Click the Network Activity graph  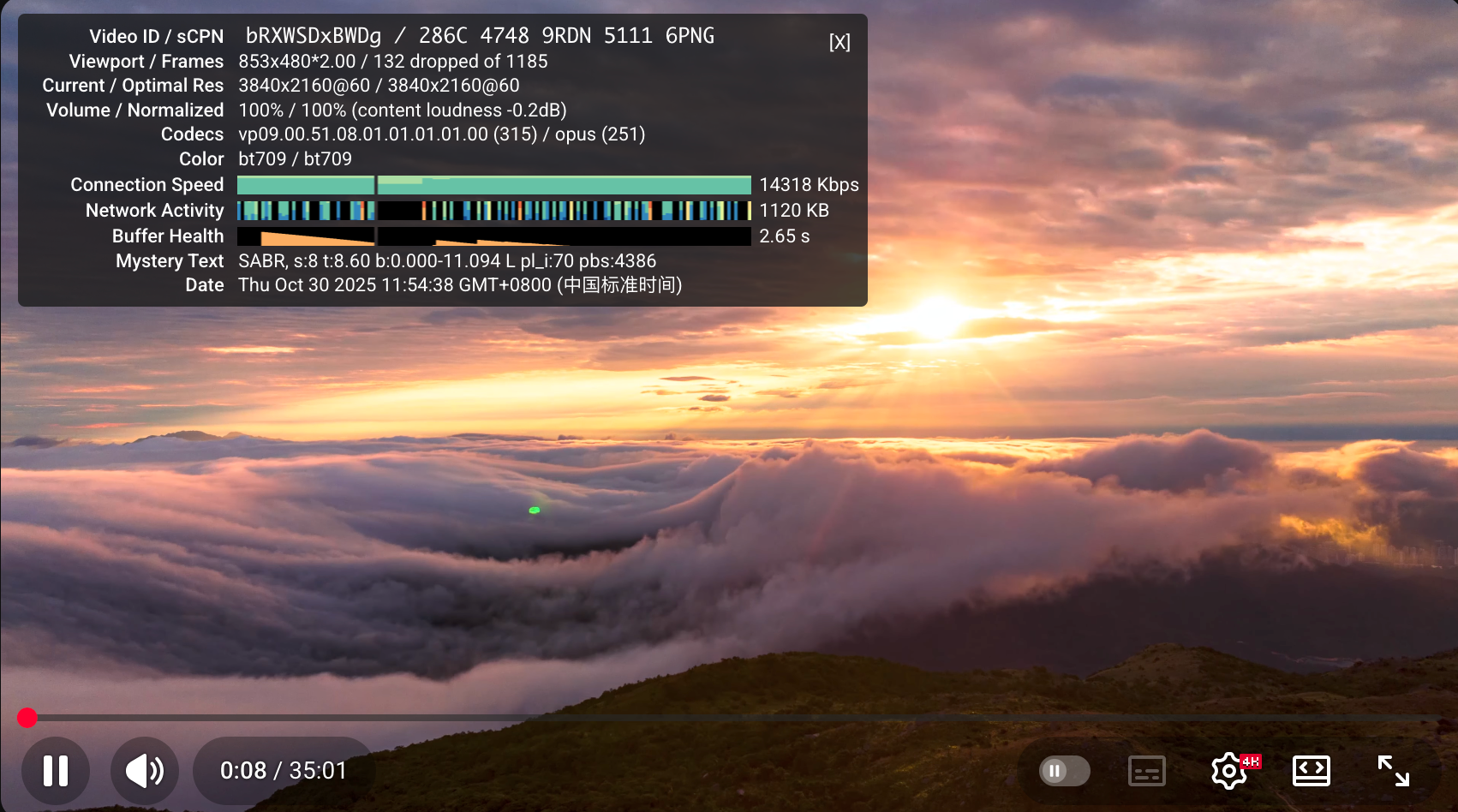493,211
